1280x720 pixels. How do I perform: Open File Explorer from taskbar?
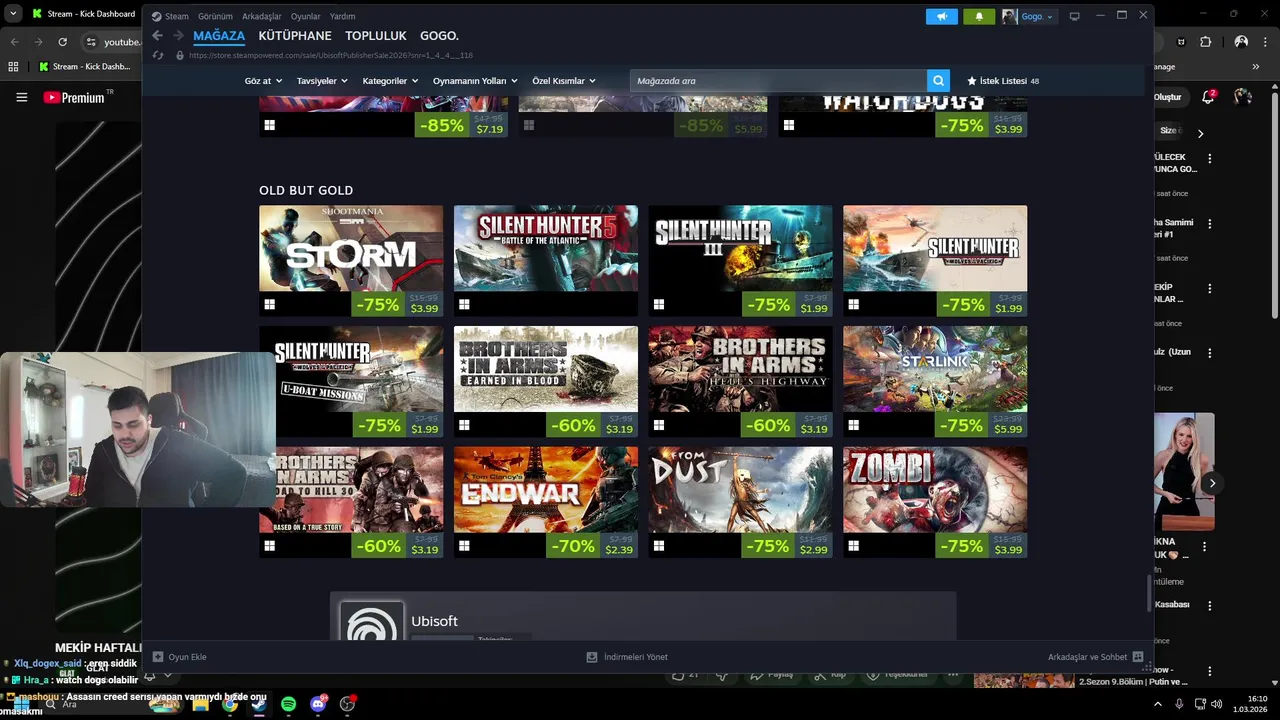pyautogui.click(x=200, y=704)
